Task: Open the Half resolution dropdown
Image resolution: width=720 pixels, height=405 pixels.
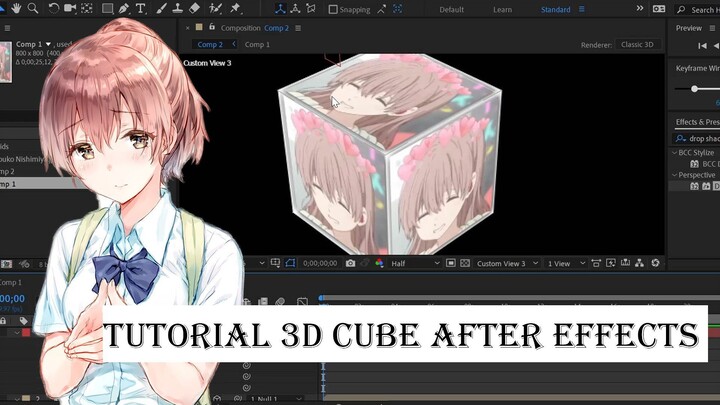Action: [415, 264]
